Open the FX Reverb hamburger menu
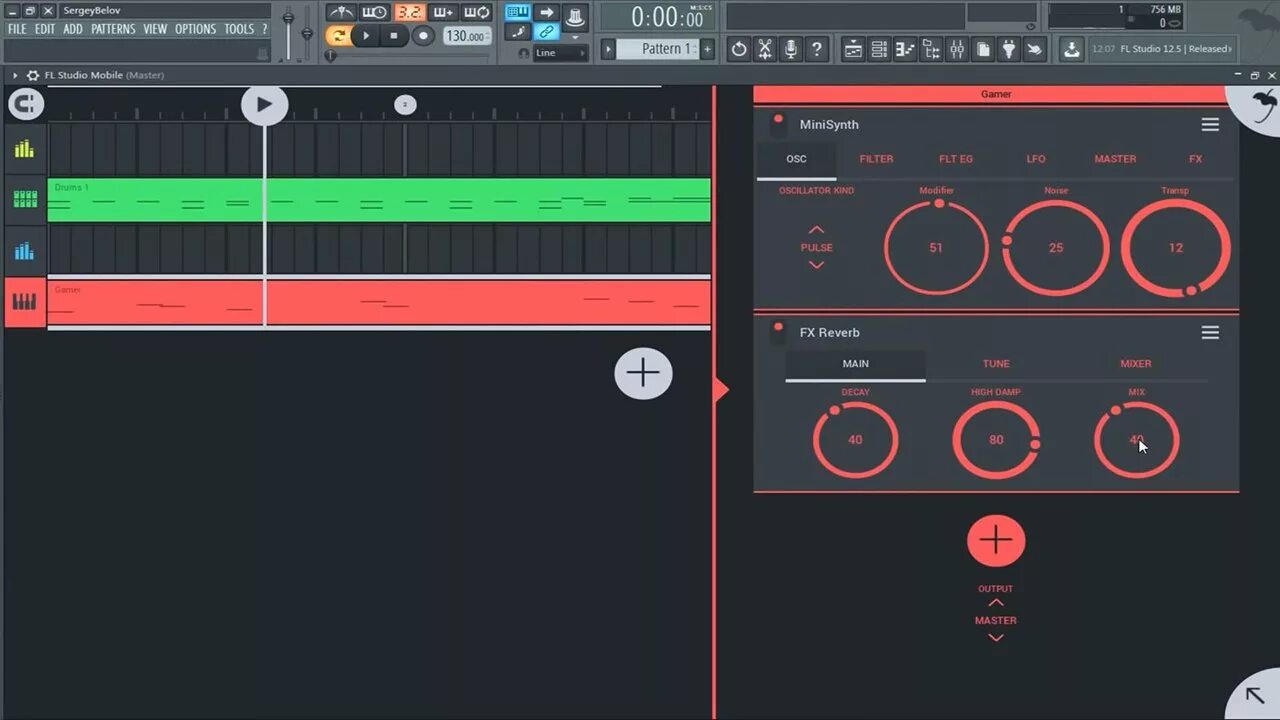1280x720 pixels. (1210, 333)
